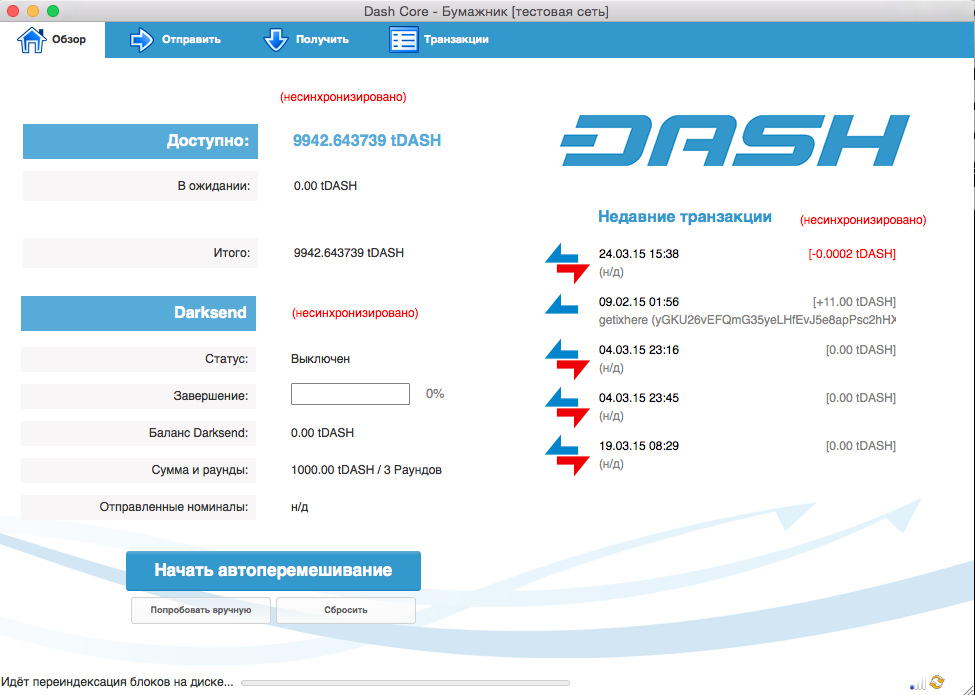Start mixing with Начать автоперемешивание button

274,571
